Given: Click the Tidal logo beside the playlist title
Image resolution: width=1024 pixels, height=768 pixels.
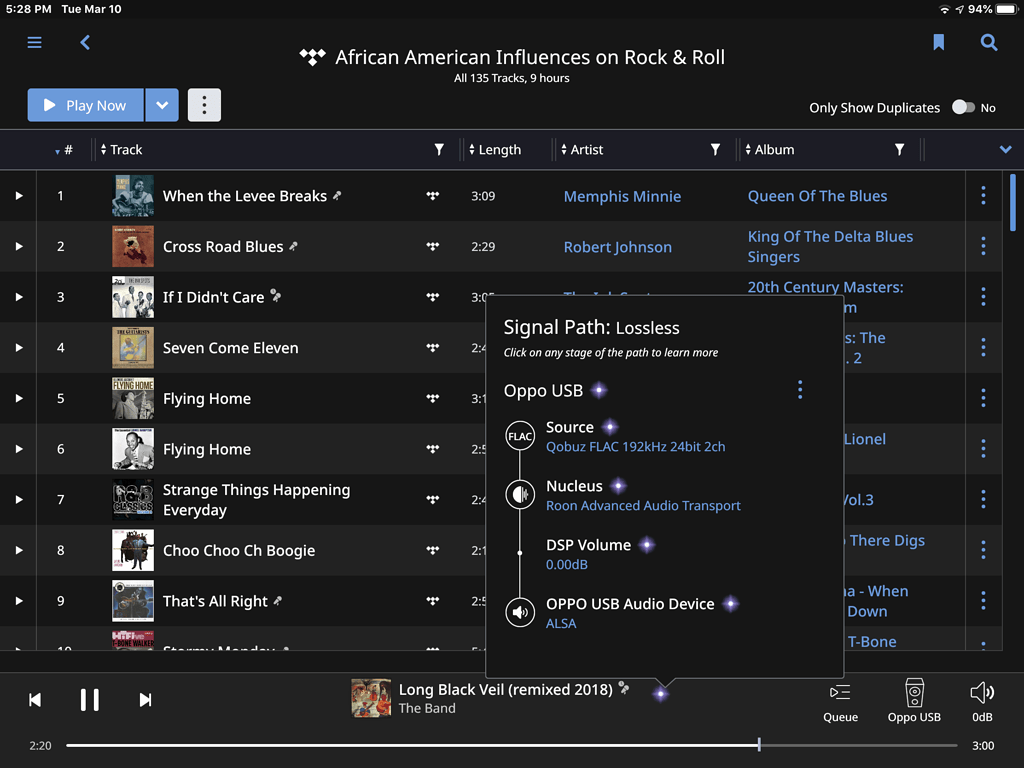Looking at the screenshot, I should pos(313,57).
